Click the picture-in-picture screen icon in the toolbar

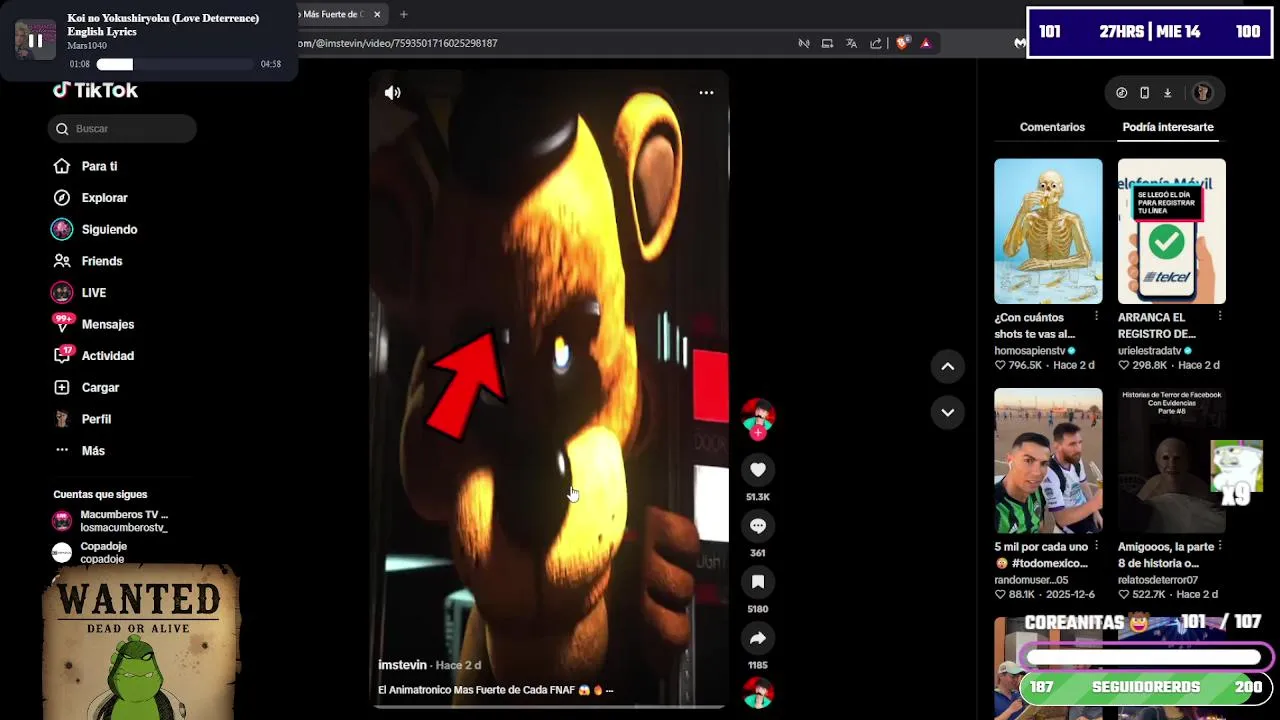(827, 43)
